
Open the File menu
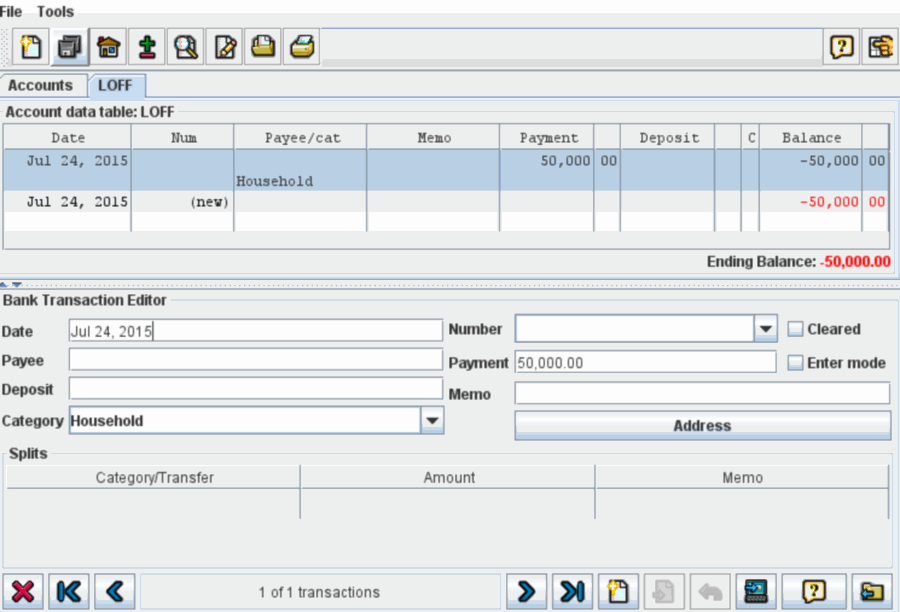(x=11, y=11)
